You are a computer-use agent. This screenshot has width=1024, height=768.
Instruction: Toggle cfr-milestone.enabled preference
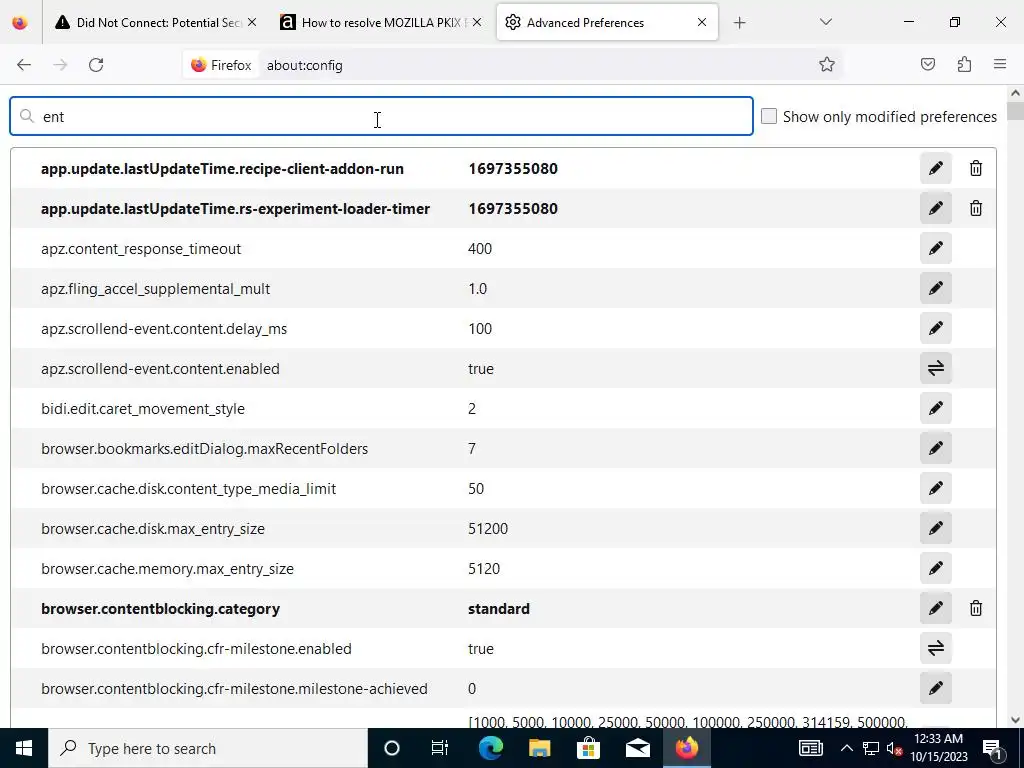(x=935, y=648)
